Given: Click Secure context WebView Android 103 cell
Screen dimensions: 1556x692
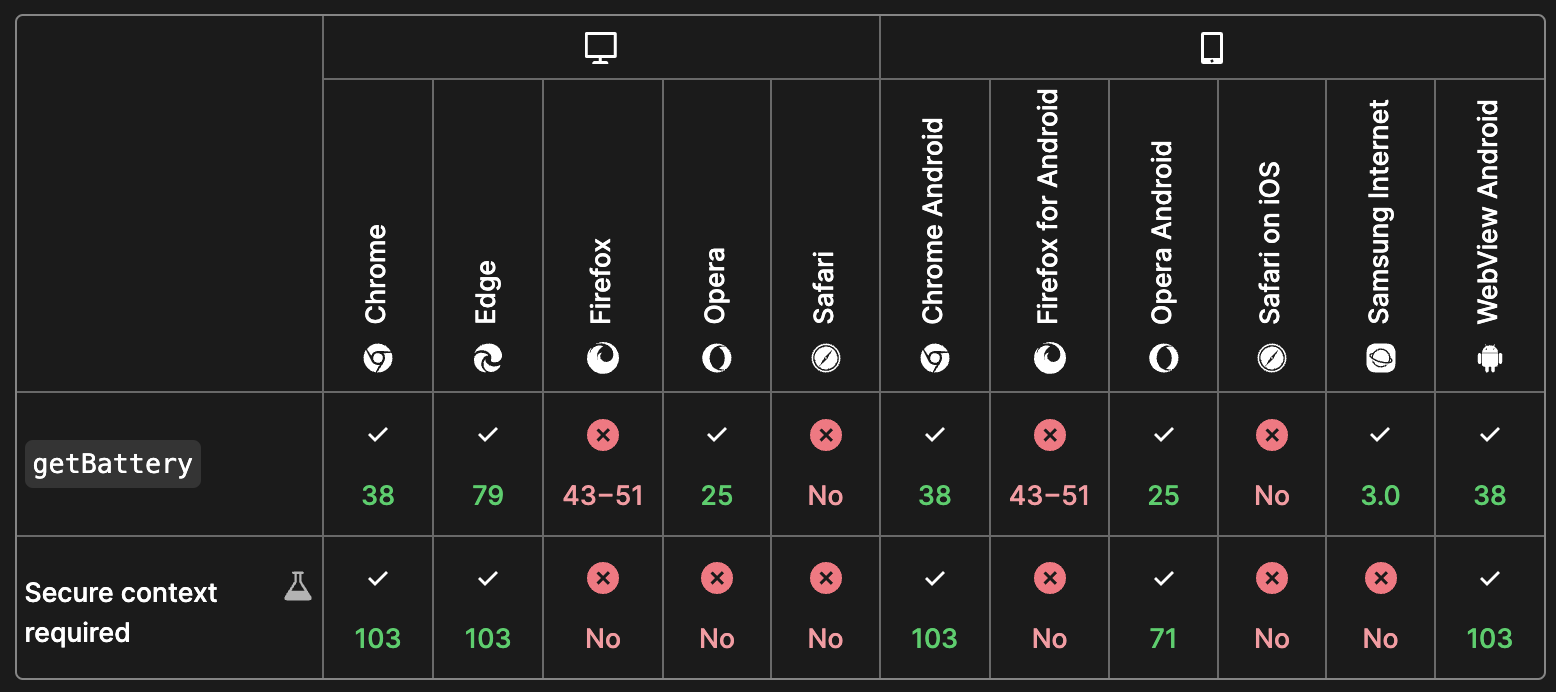Looking at the screenshot, I should click(1489, 607).
